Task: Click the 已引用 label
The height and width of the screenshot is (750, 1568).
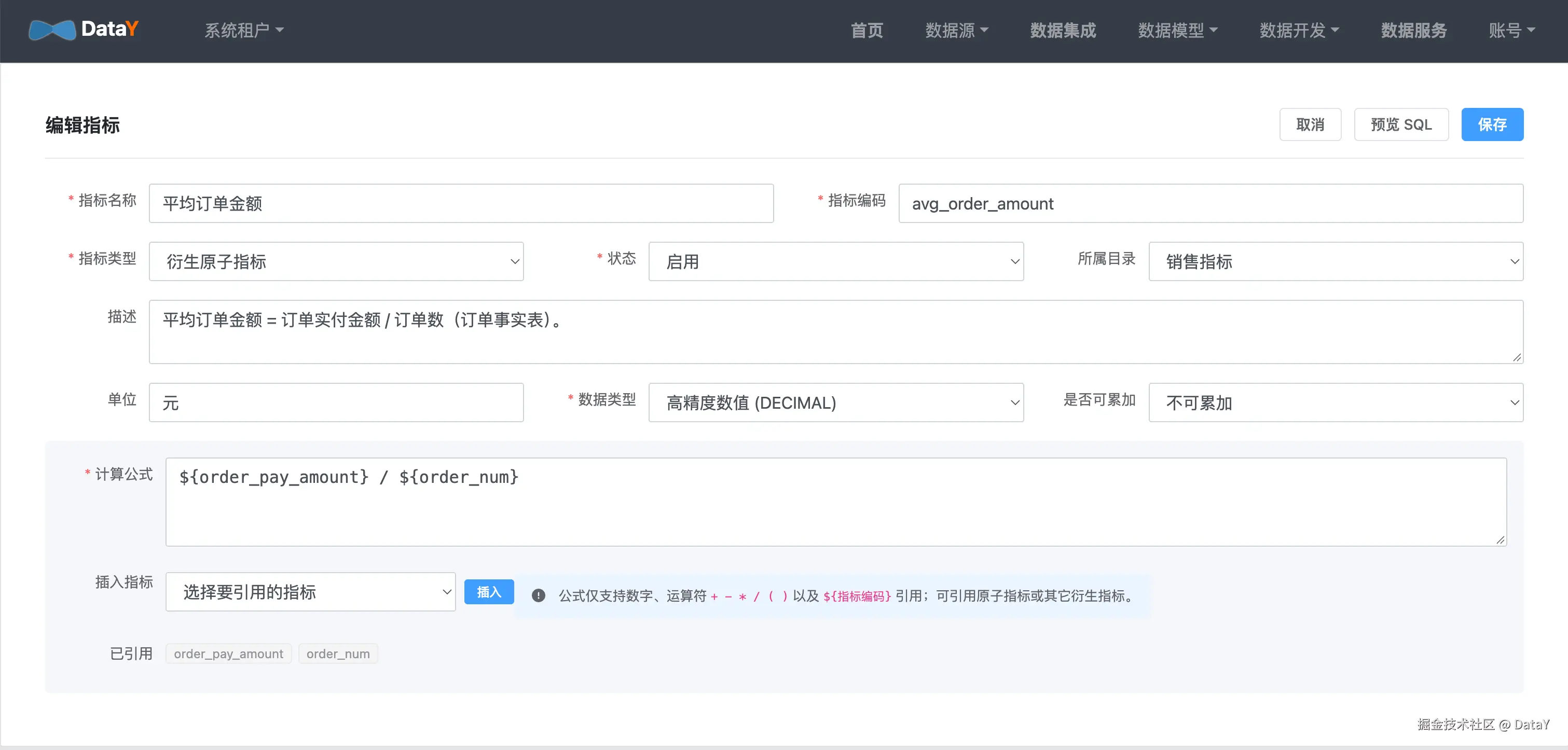Action: point(131,654)
